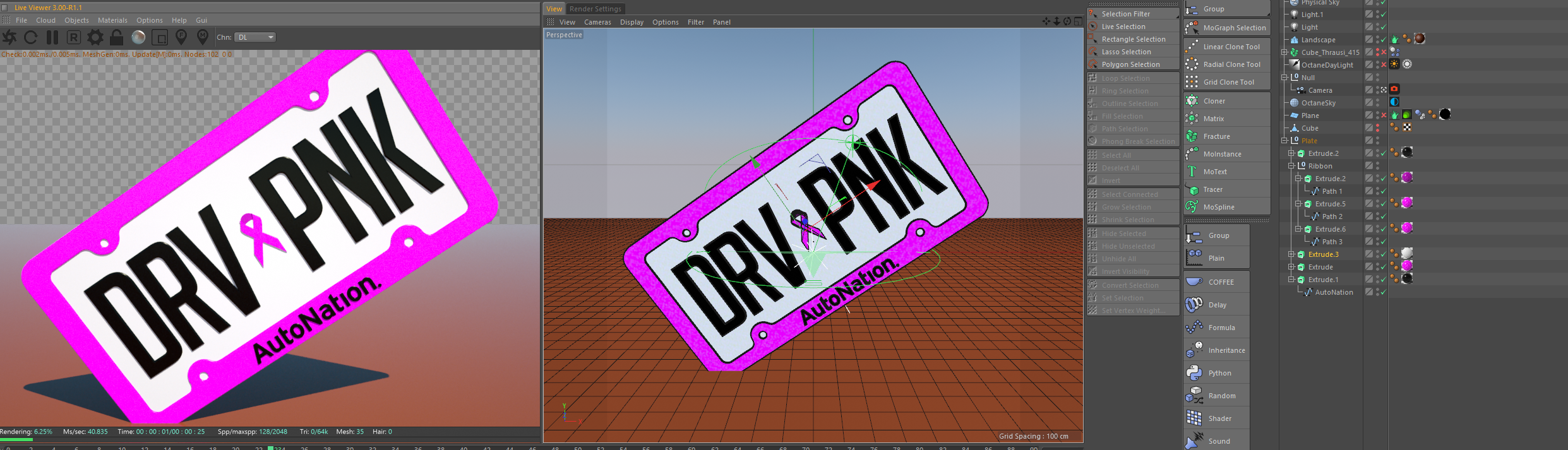Screen dimensions: 1568x450
Task: Switch to the Render Settings tab
Action: click(x=595, y=9)
